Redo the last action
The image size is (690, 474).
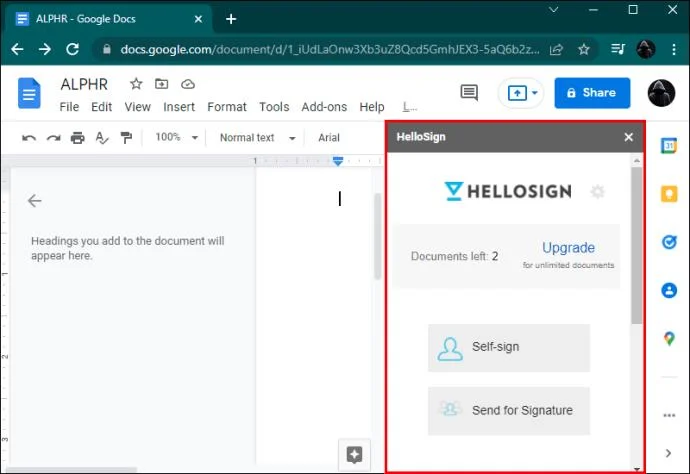(54, 138)
